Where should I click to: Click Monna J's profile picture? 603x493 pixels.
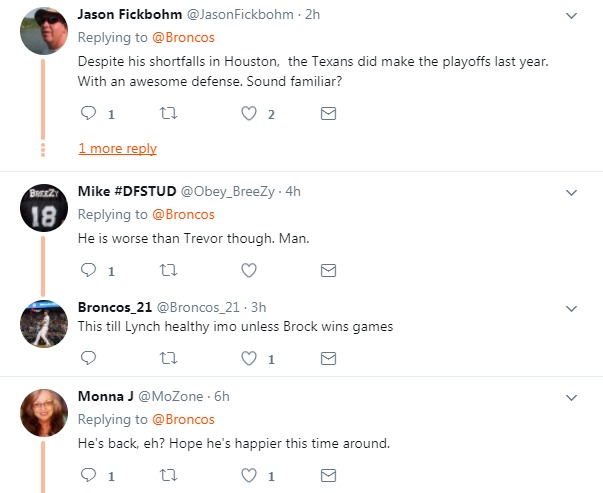[44, 412]
